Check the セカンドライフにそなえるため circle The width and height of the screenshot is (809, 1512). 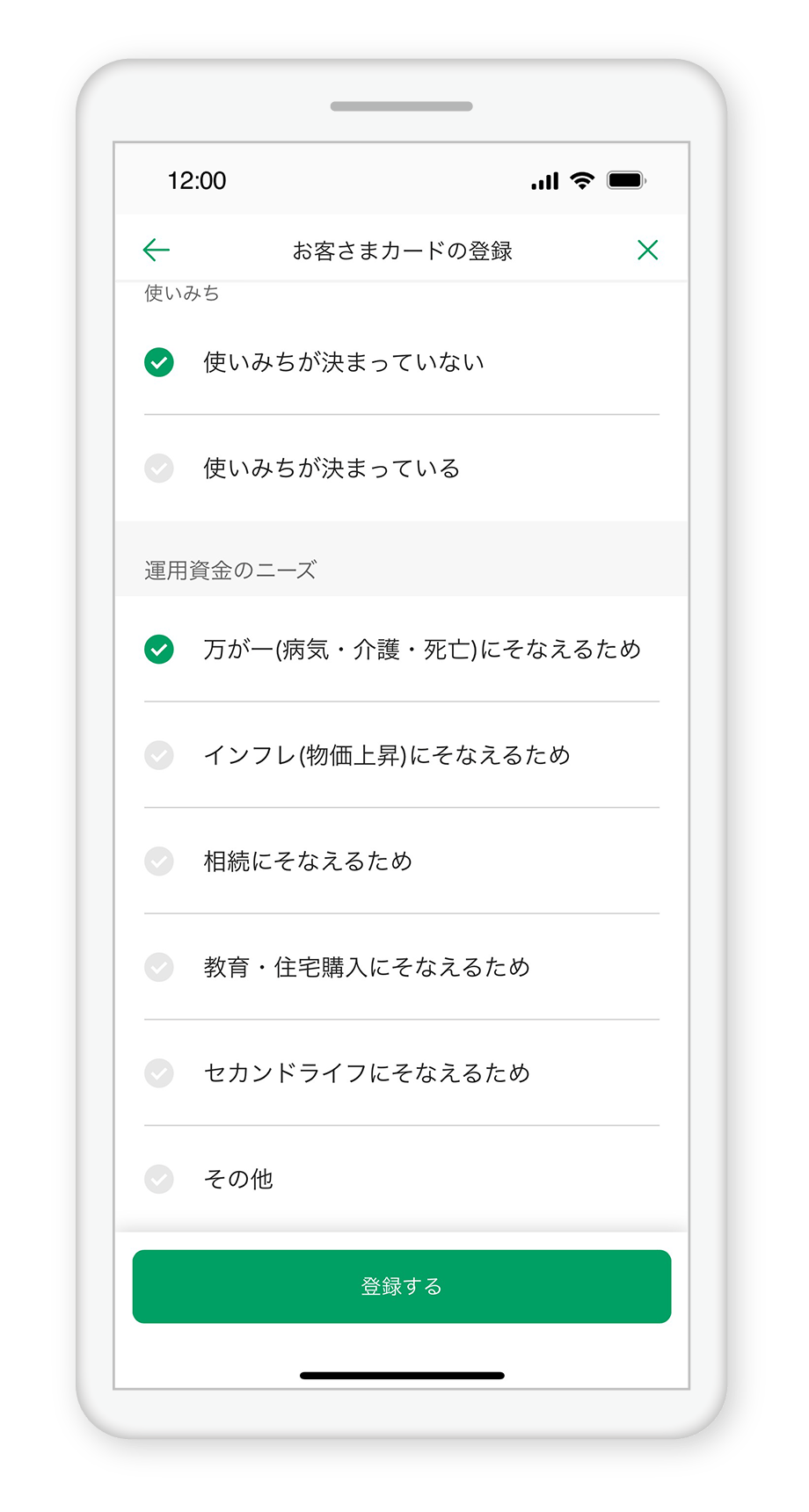159,1072
